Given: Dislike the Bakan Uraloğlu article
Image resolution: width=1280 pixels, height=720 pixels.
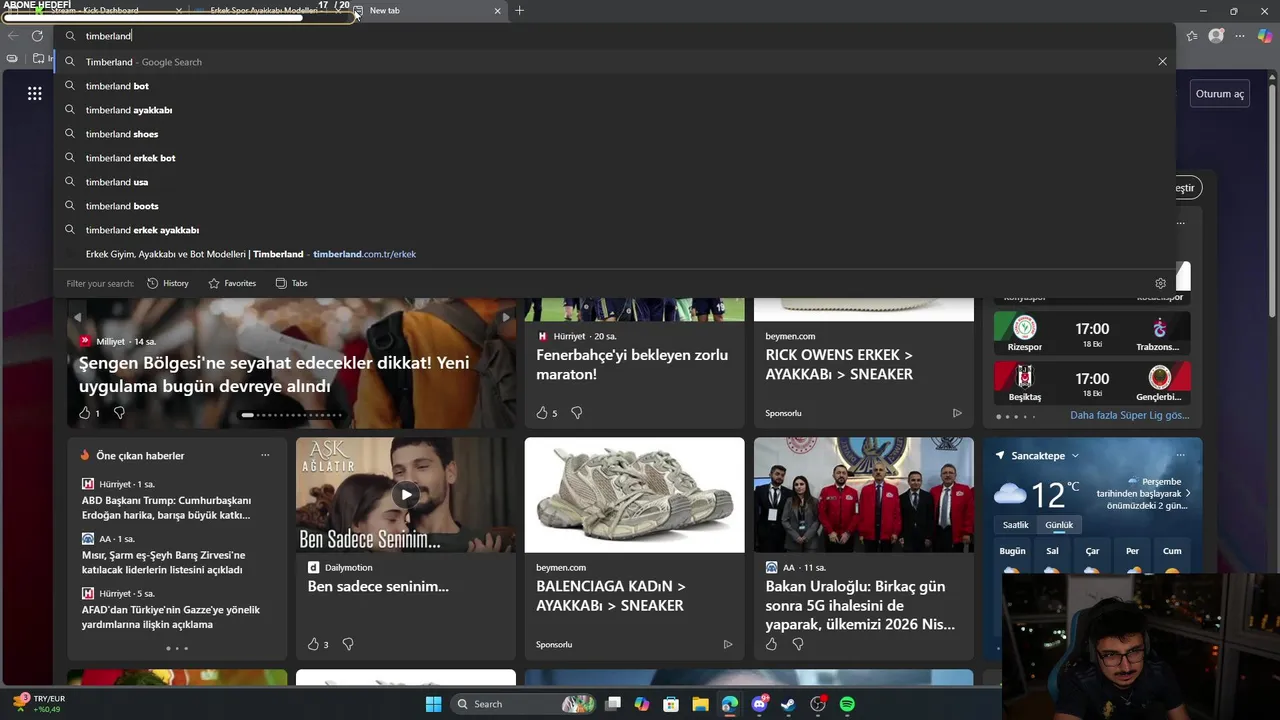Looking at the screenshot, I should pyautogui.click(x=798, y=644).
